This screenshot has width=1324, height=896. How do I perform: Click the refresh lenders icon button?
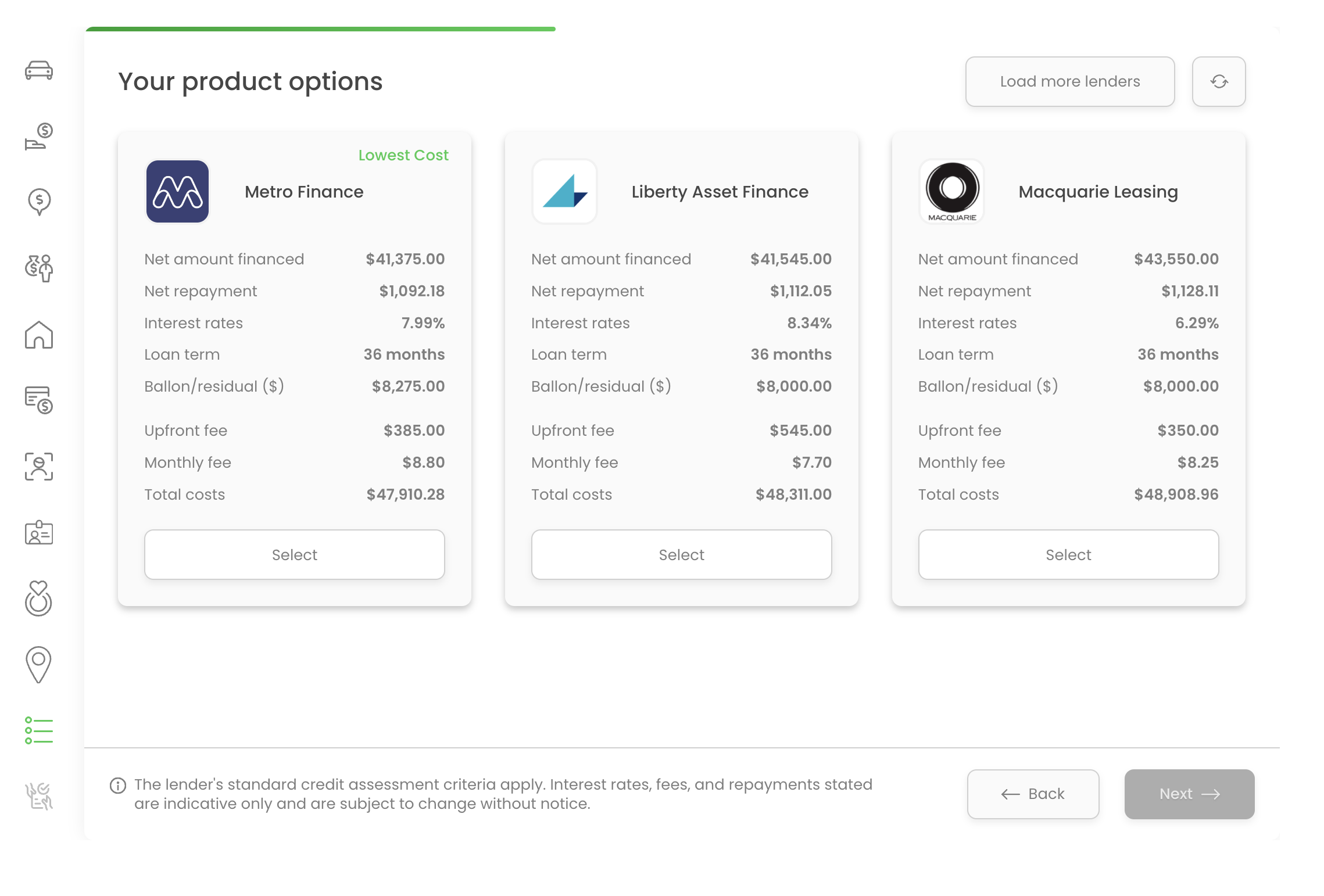point(1219,81)
